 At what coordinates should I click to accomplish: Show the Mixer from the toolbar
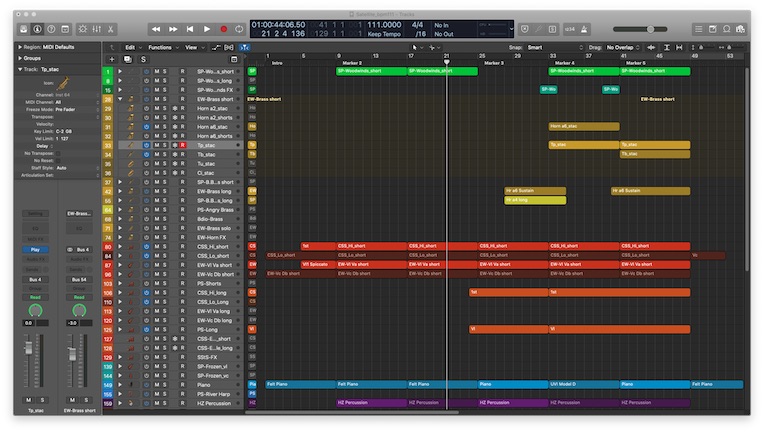[97, 29]
